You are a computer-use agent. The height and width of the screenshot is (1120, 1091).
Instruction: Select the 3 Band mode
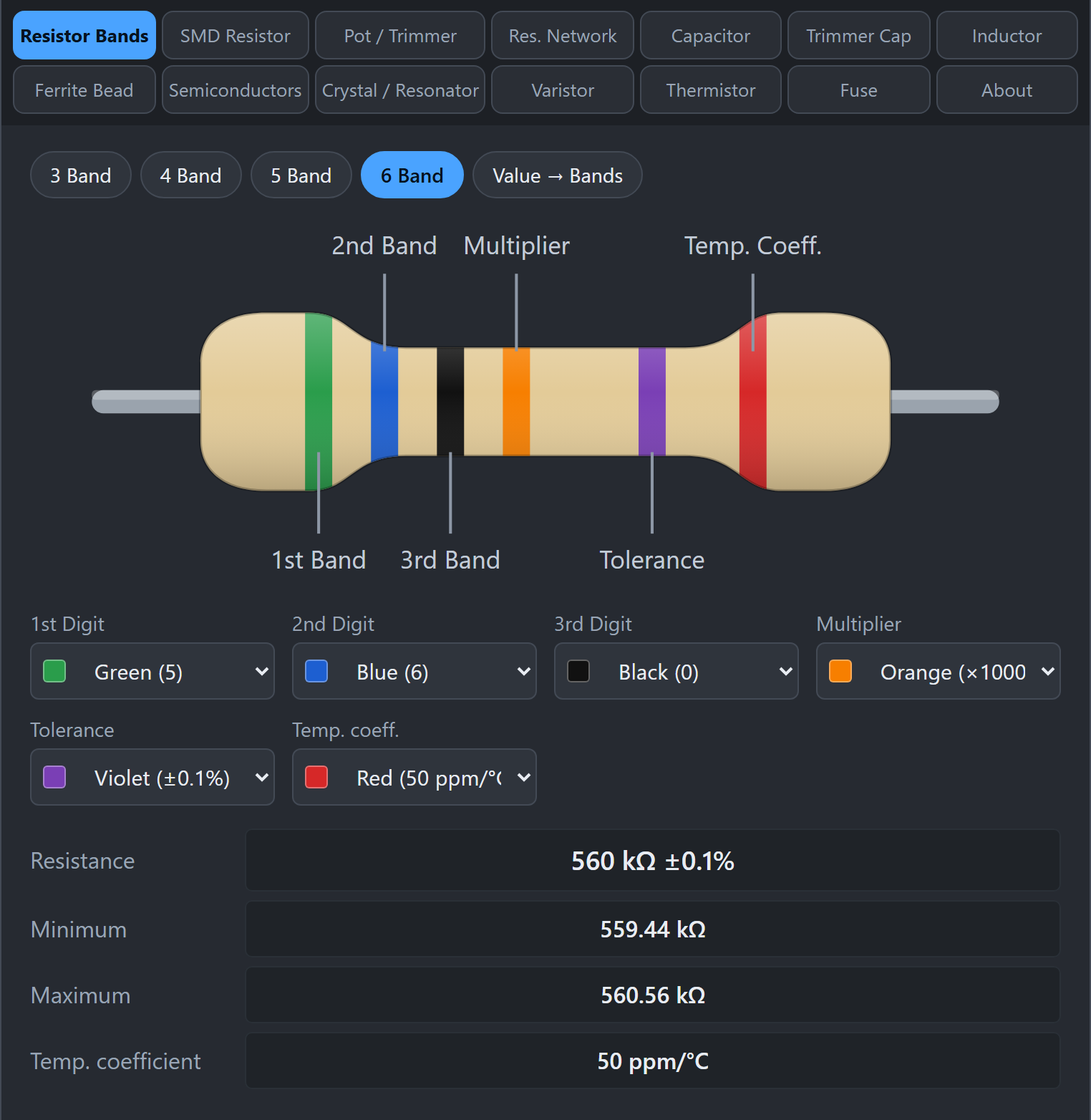click(x=81, y=175)
